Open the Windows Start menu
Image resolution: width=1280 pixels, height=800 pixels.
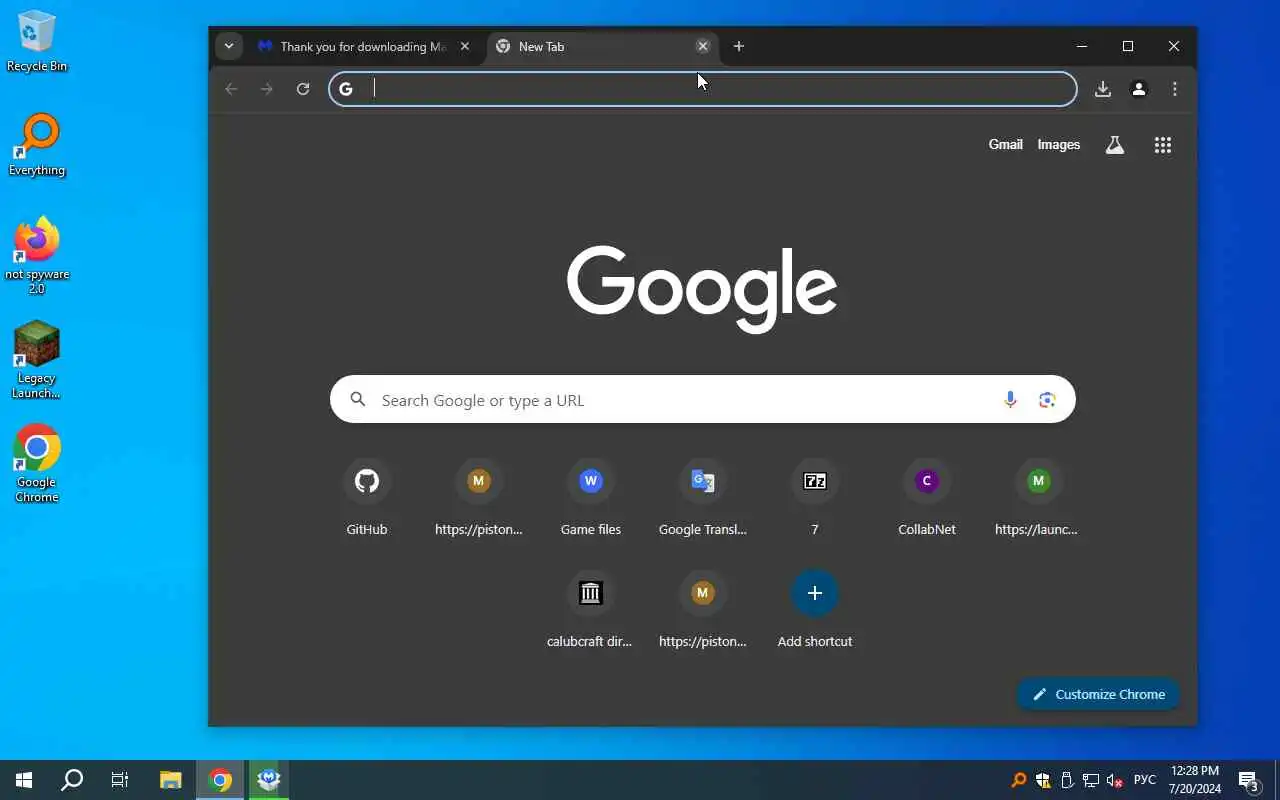24,780
